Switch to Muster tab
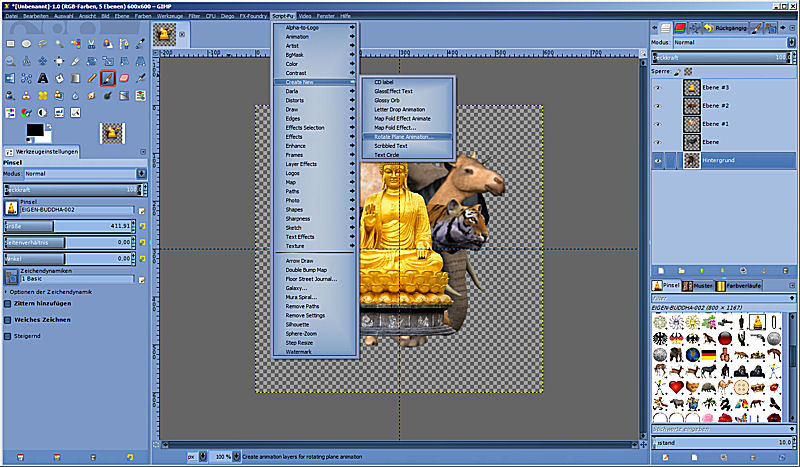 [697, 286]
